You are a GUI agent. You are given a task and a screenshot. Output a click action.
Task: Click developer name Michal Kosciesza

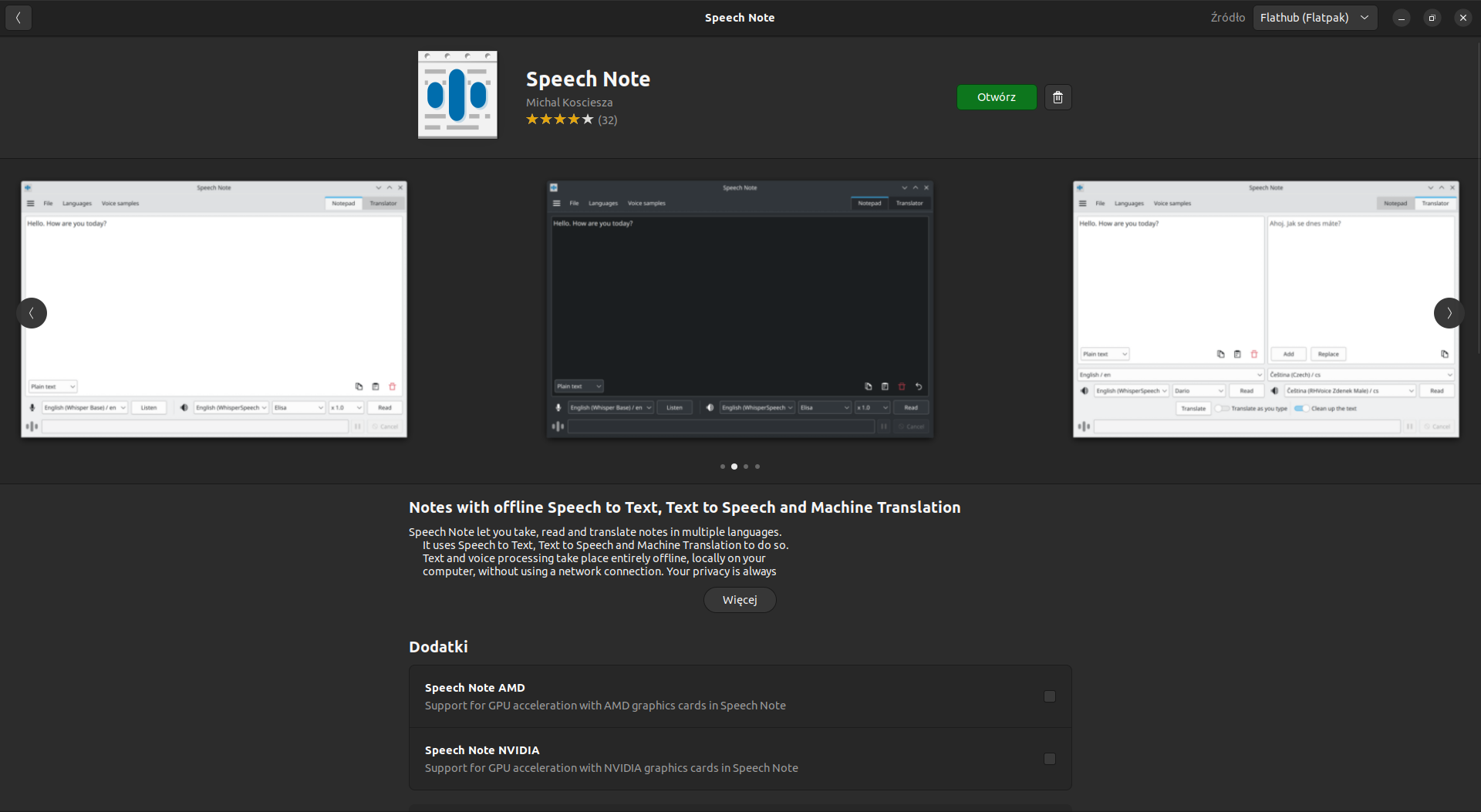tap(569, 103)
